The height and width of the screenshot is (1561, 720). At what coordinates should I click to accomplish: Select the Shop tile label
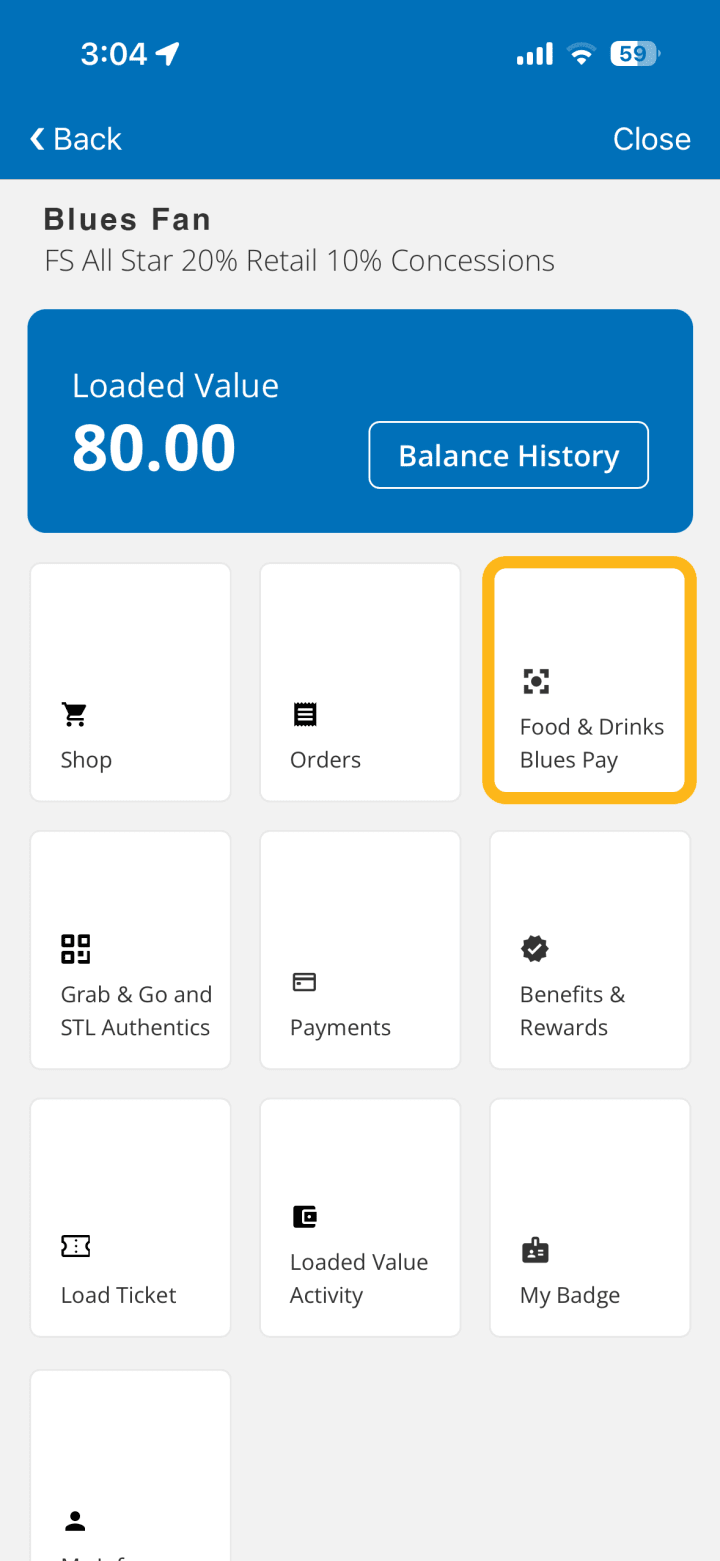[x=86, y=760]
